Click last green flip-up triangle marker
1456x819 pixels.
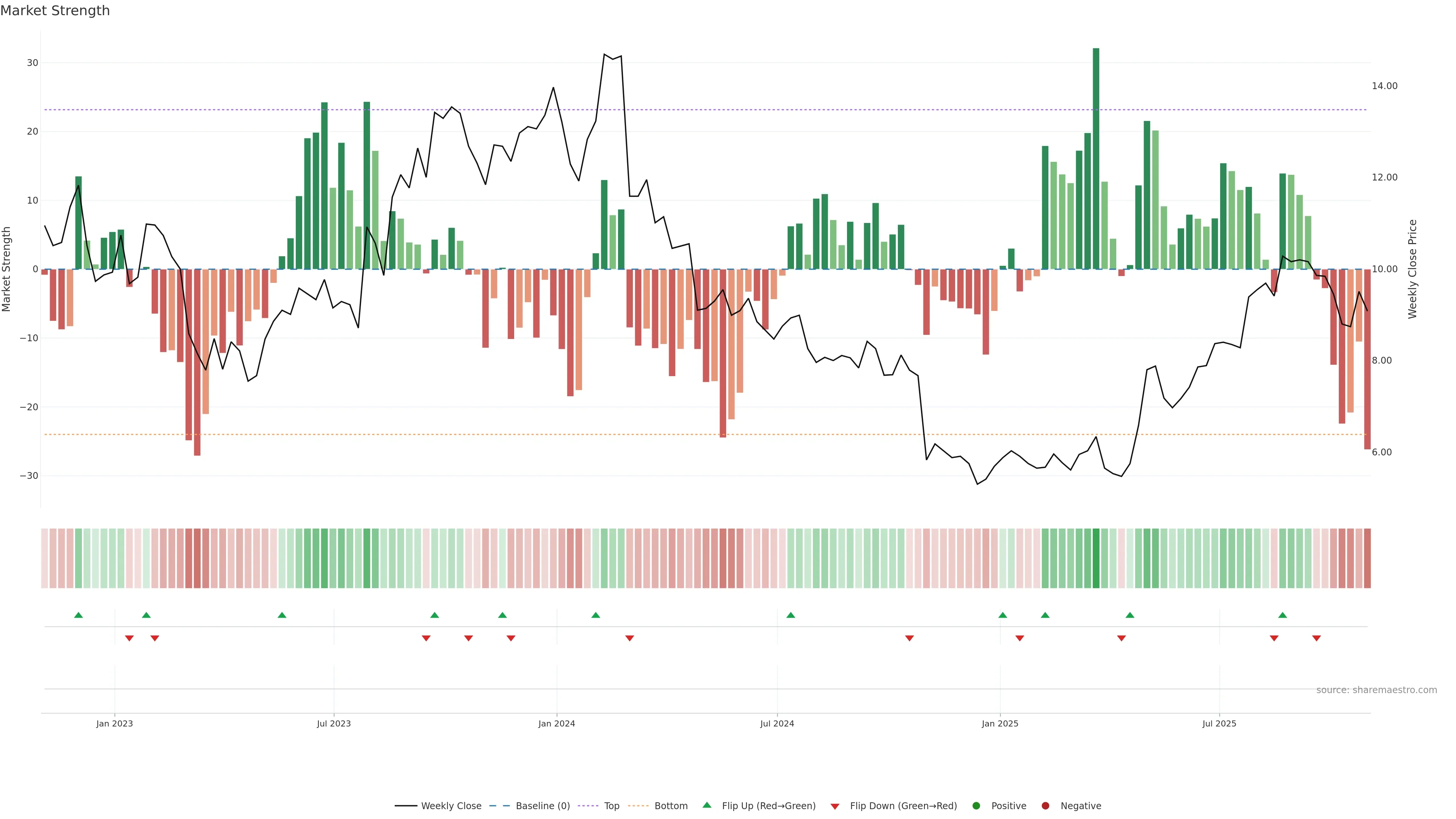click(1282, 615)
